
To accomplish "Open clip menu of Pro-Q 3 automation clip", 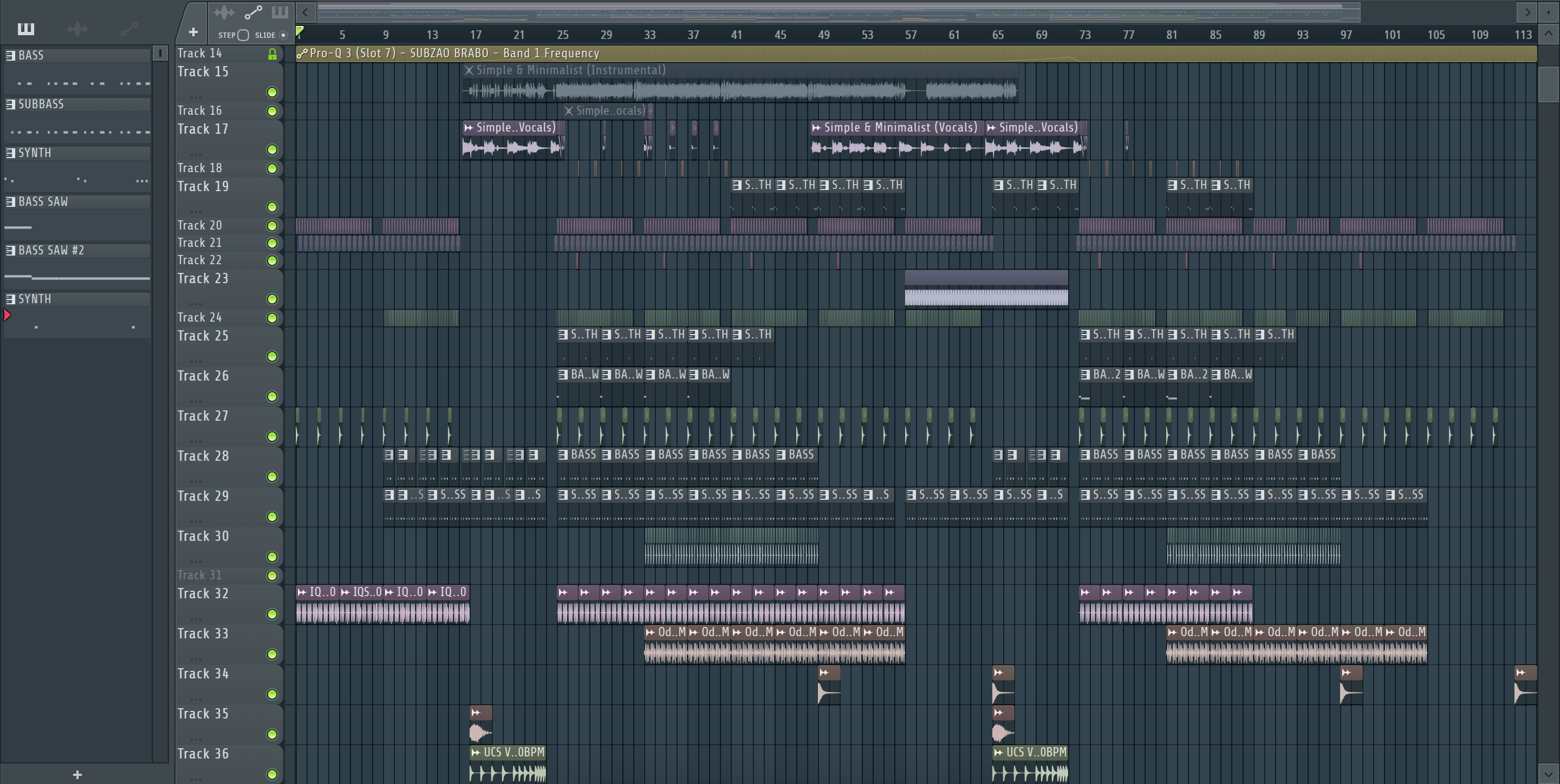I will 302,54.
